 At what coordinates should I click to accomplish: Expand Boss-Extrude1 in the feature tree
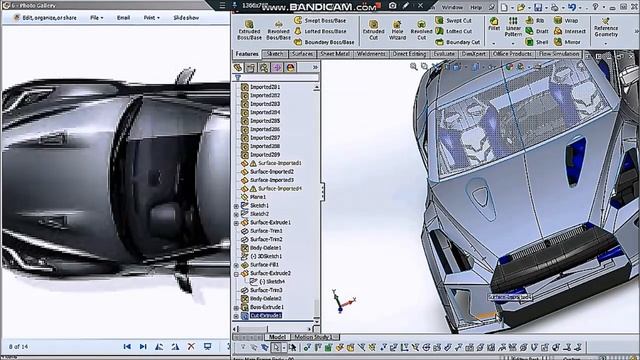(236, 308)
